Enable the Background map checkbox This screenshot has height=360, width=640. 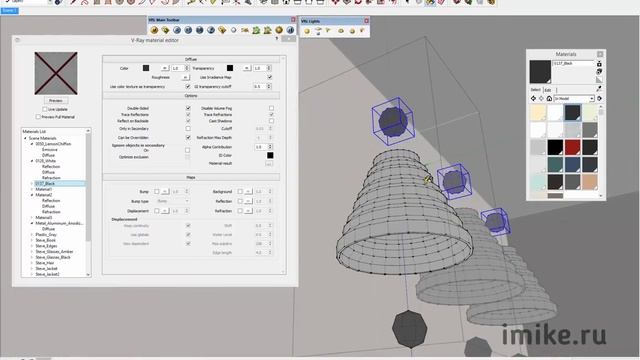(240, 191)
